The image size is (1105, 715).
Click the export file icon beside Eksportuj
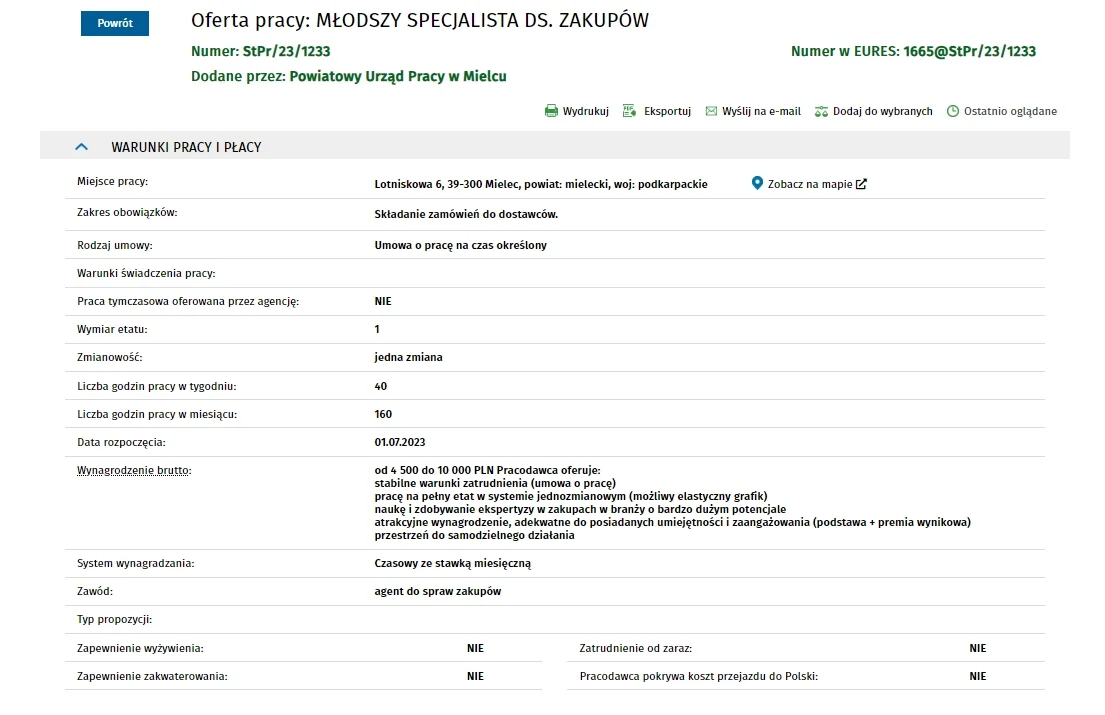click(x=629, y=111)
